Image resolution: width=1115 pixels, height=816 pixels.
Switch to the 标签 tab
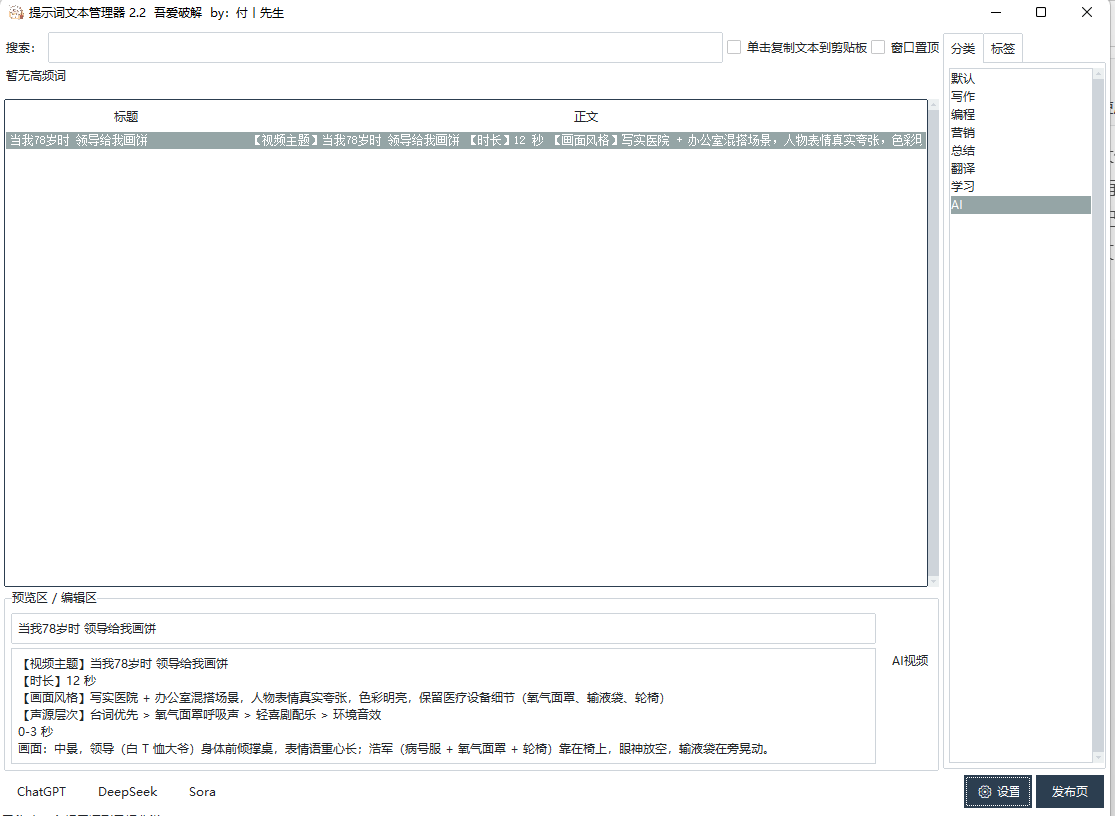tap(1003, 47)
